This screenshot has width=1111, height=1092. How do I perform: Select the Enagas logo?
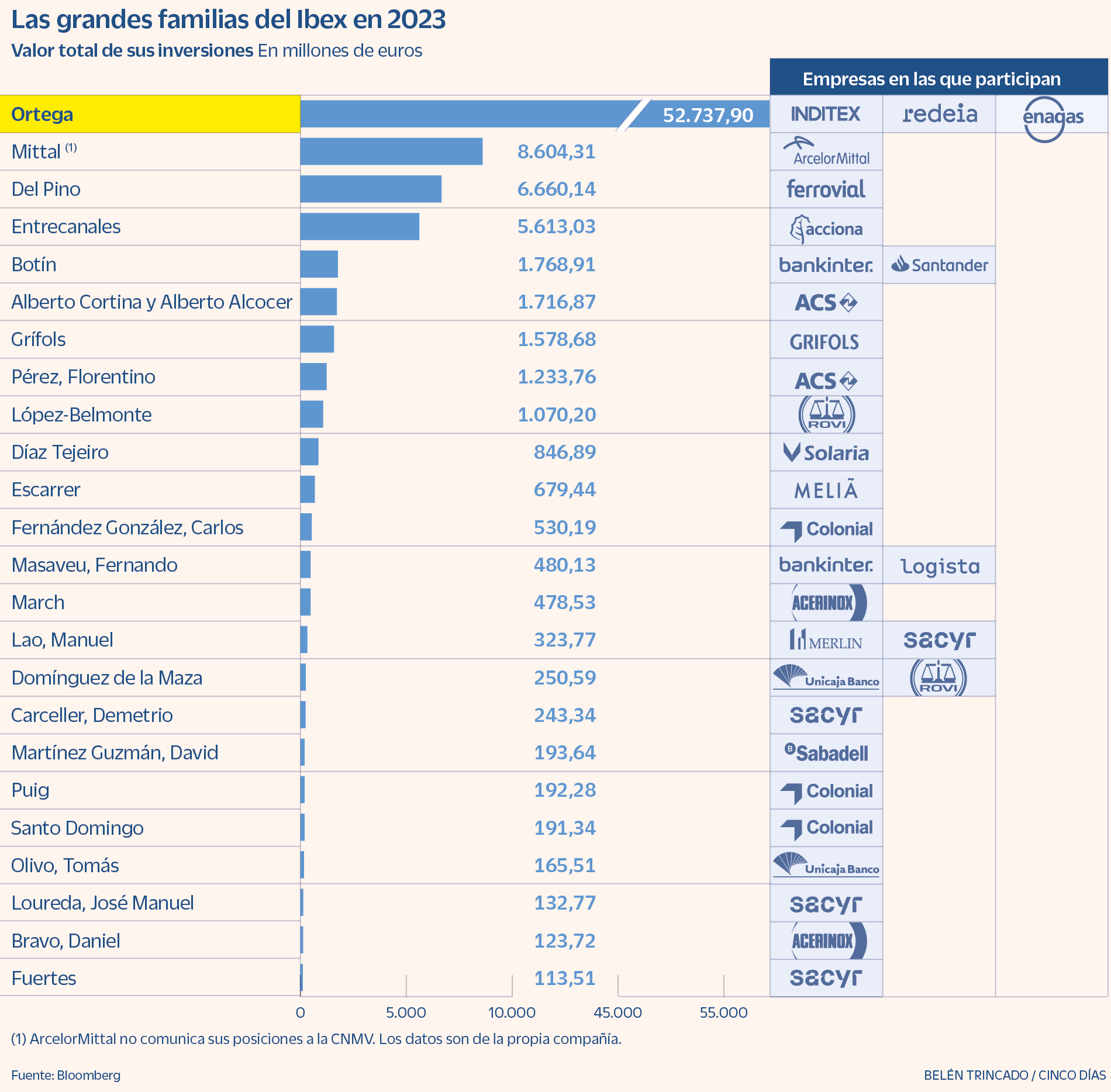1051,118
